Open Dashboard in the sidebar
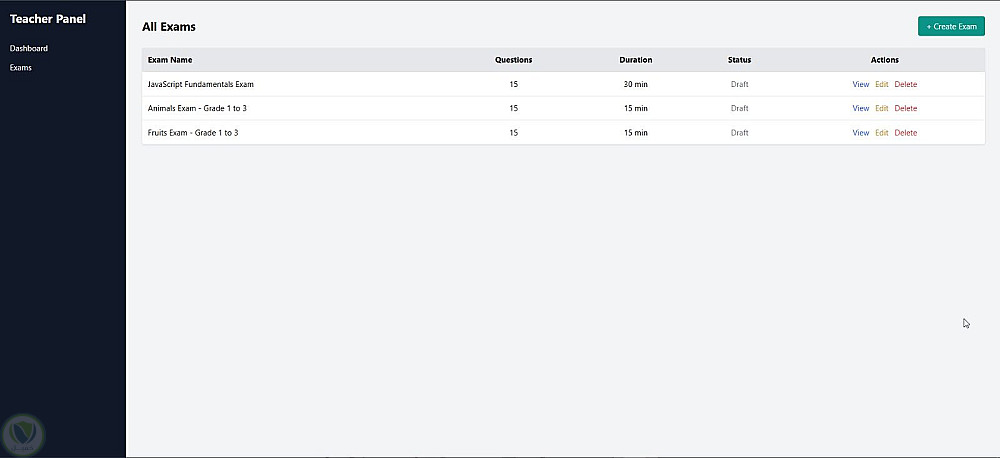The image size is (1000, 458). click(29, 48)
